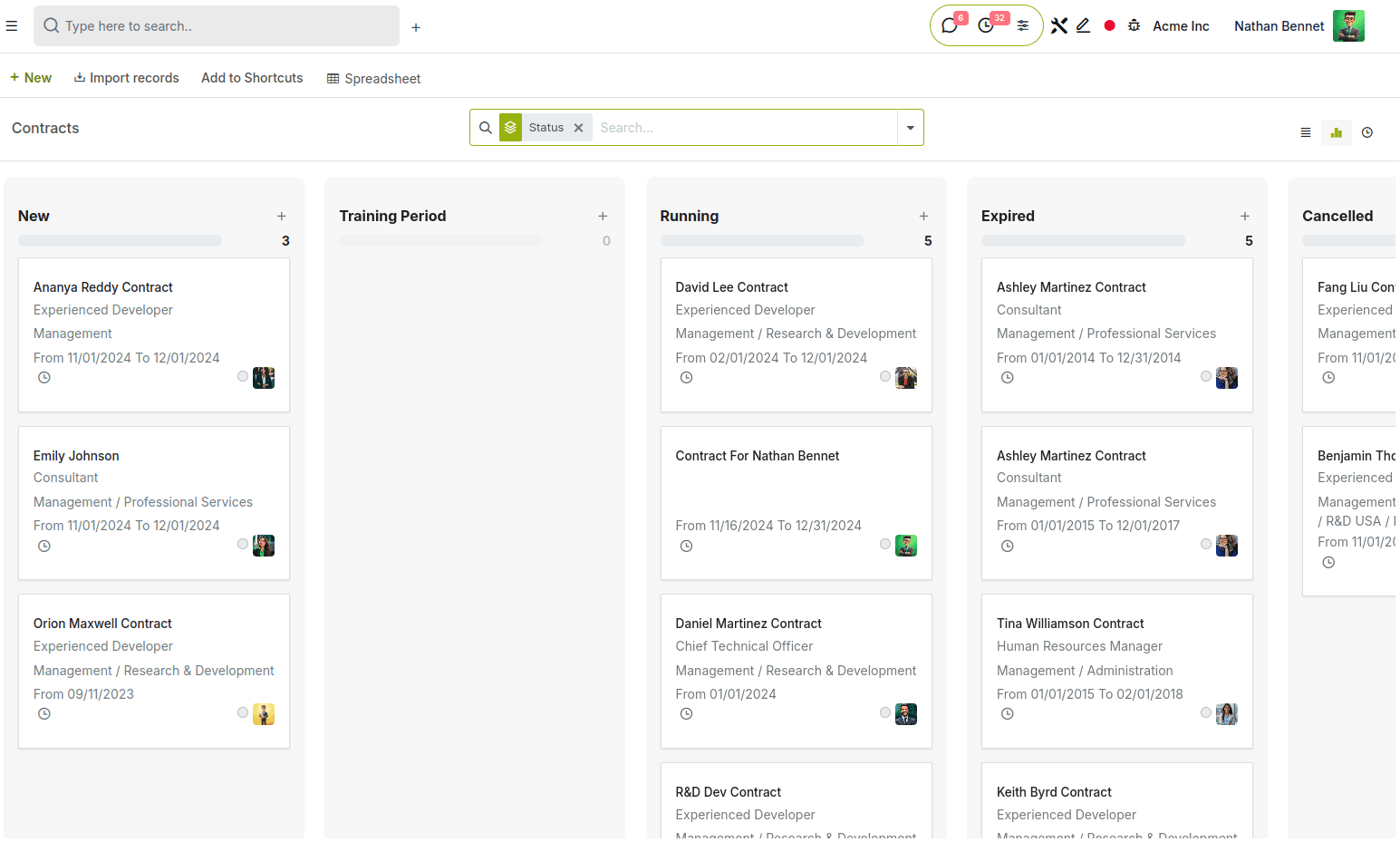Screen dimensions: 1400x842
Task: Open activity clock on Emily Johnson card
Action: click(44, 546)
